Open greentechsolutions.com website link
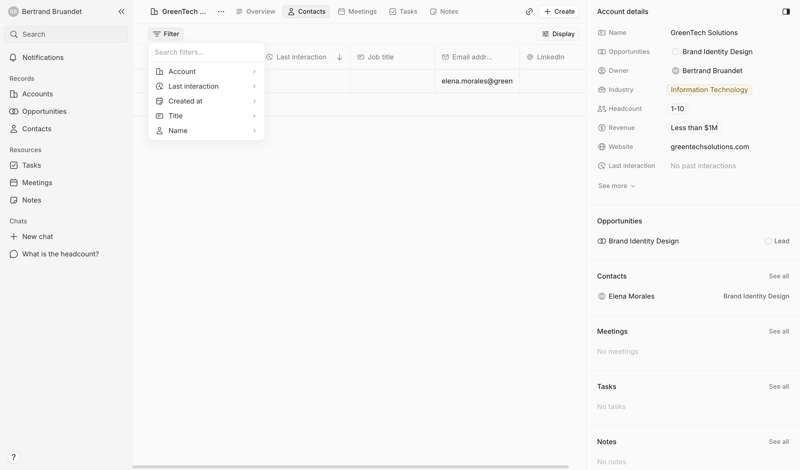This screenshot has width=800, height=470. [x=710, y=146]
